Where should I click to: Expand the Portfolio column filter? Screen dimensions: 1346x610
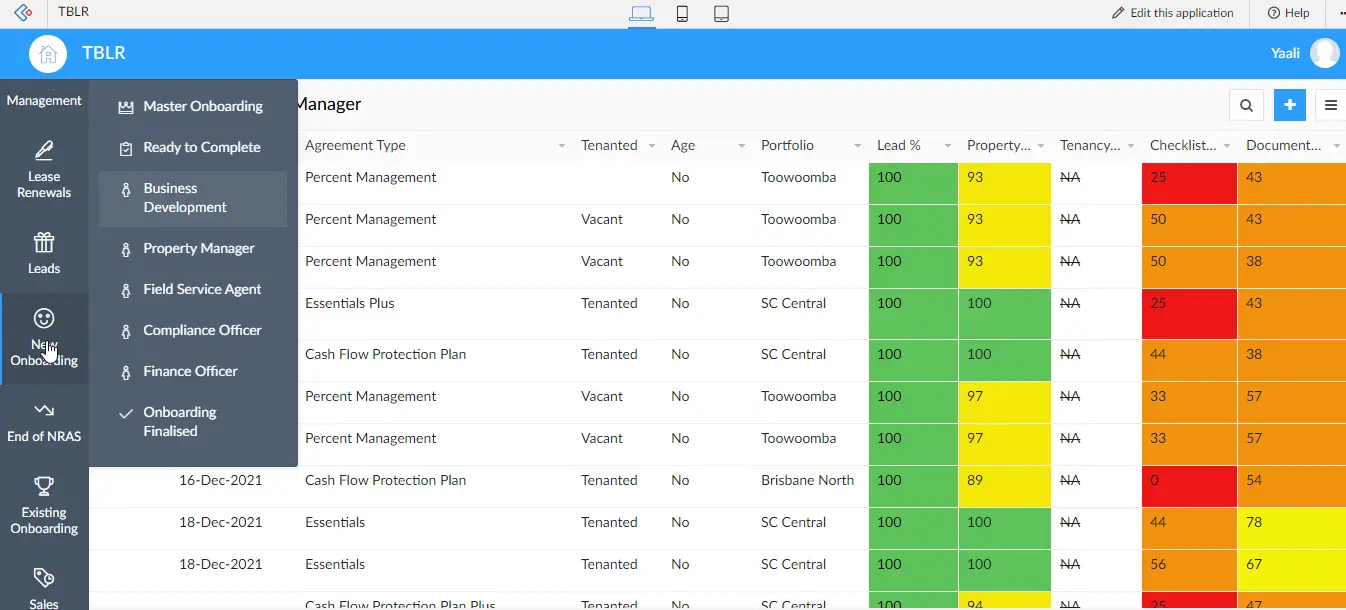[x=857, y=145]
